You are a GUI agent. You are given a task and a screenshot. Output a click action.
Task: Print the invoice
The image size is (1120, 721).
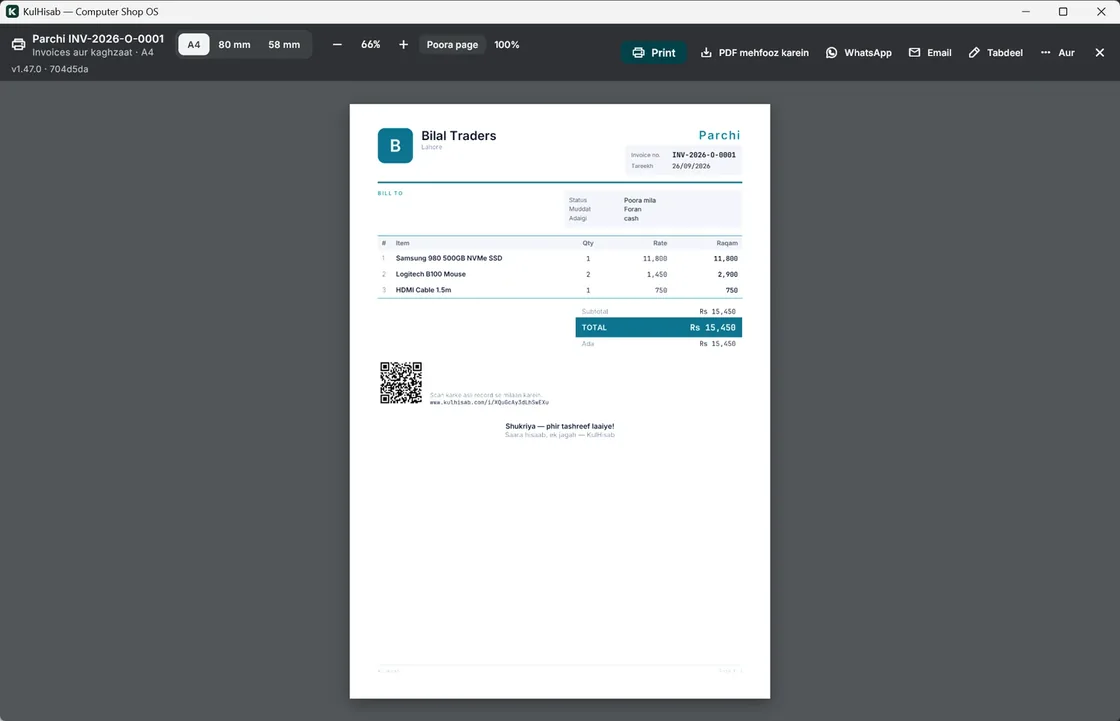(654, 52)
